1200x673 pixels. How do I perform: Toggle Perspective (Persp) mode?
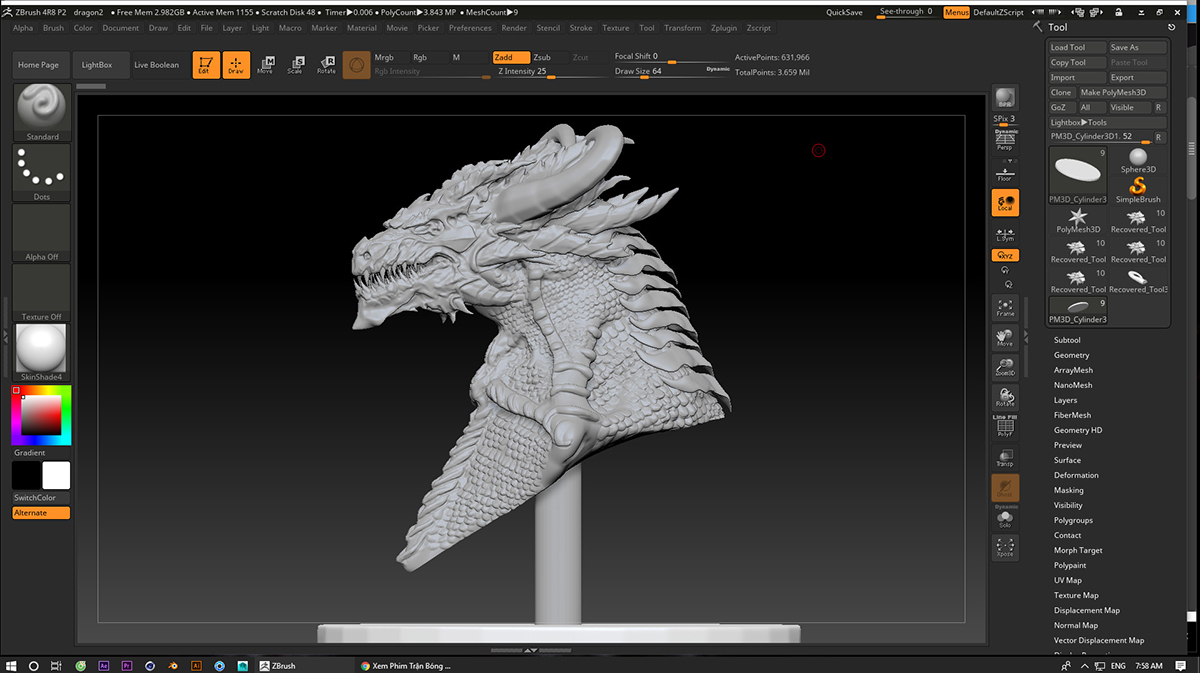coord(1005,141)
